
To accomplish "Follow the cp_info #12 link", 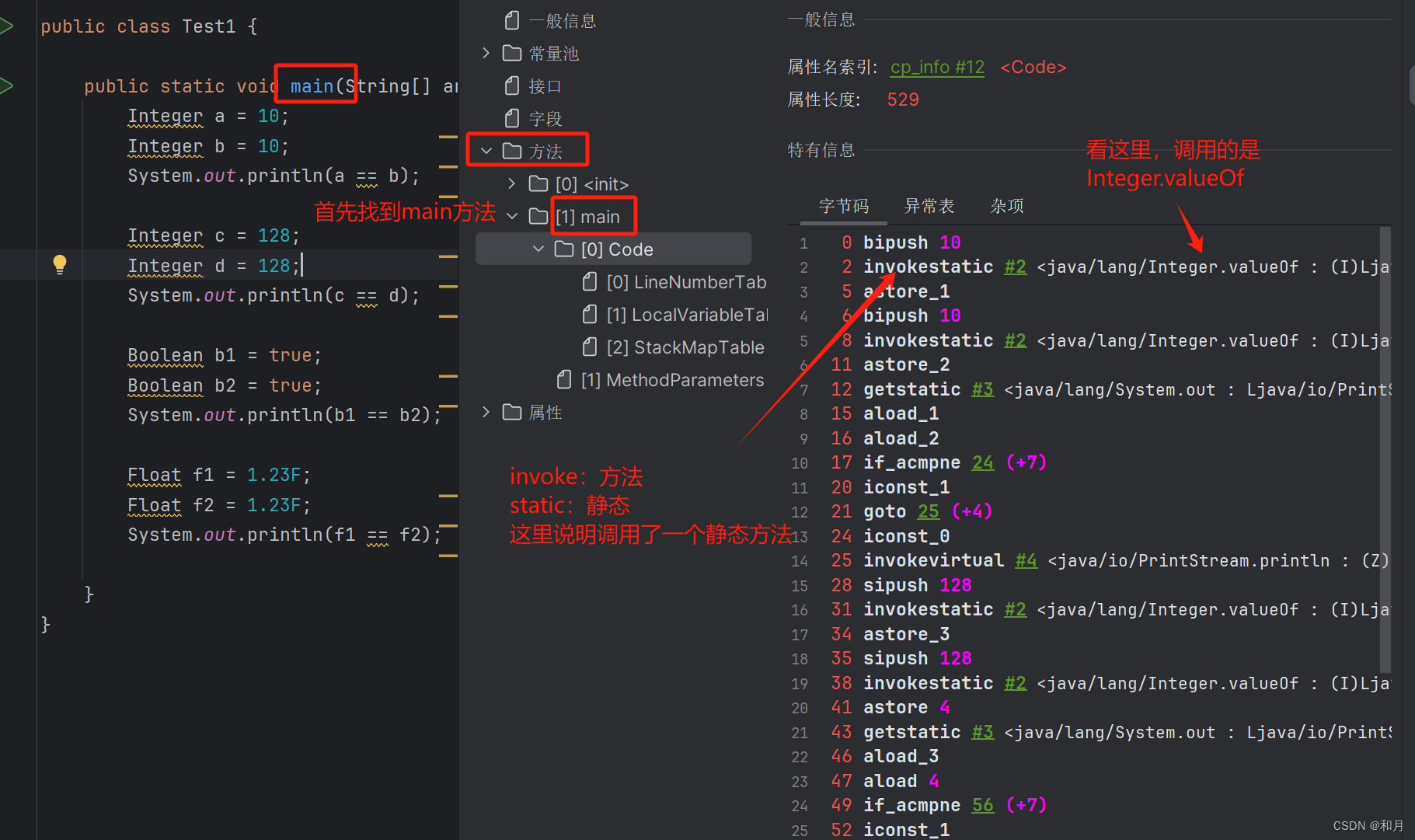I will [936, 67].
